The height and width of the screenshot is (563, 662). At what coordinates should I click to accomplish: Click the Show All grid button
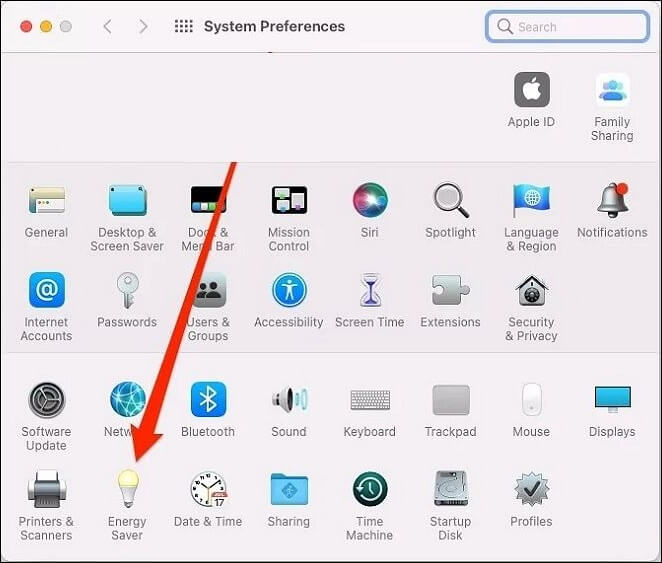click(x=184, y=26)
